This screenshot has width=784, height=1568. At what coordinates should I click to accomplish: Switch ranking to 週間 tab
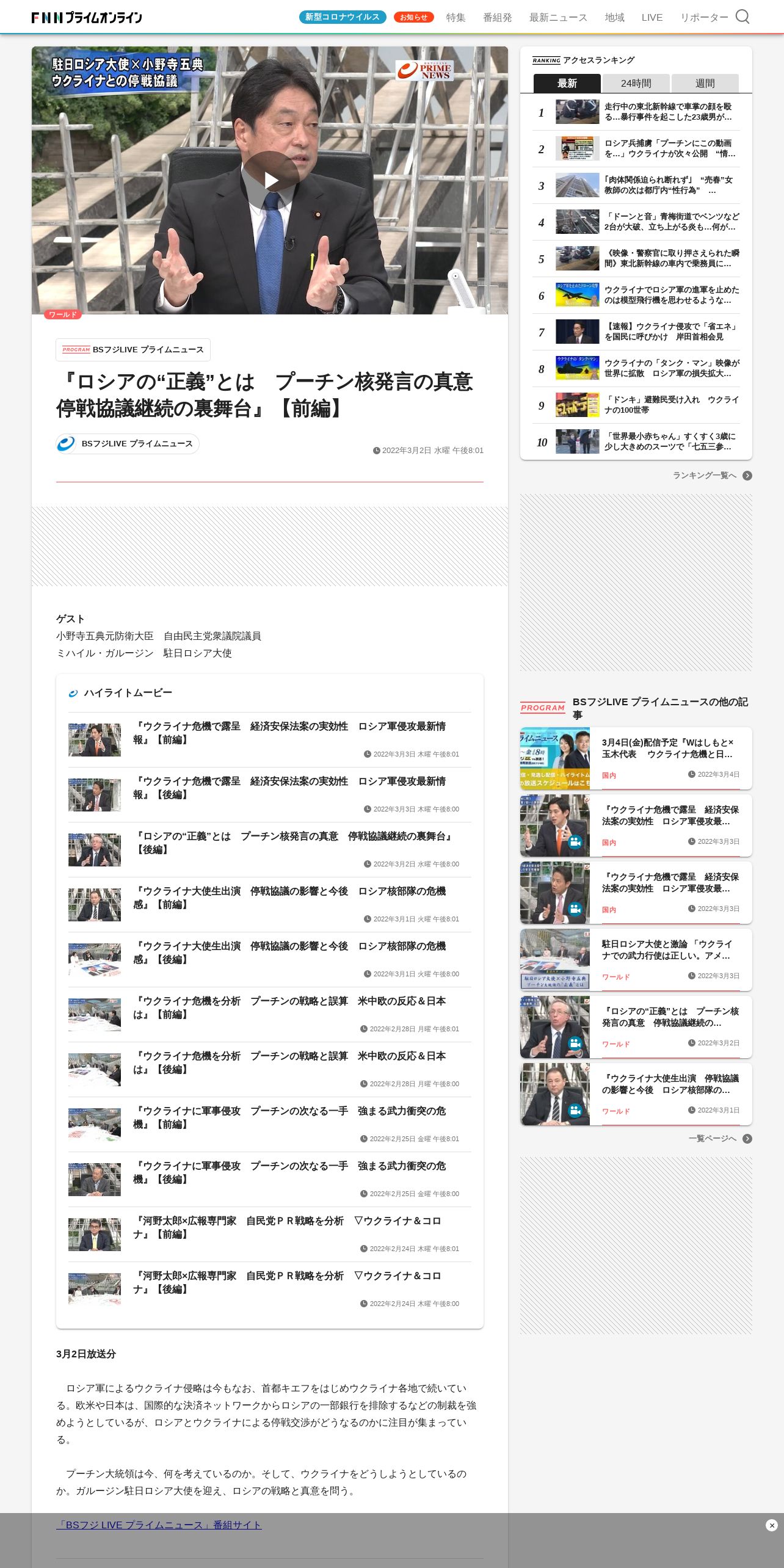coord(705,83)
